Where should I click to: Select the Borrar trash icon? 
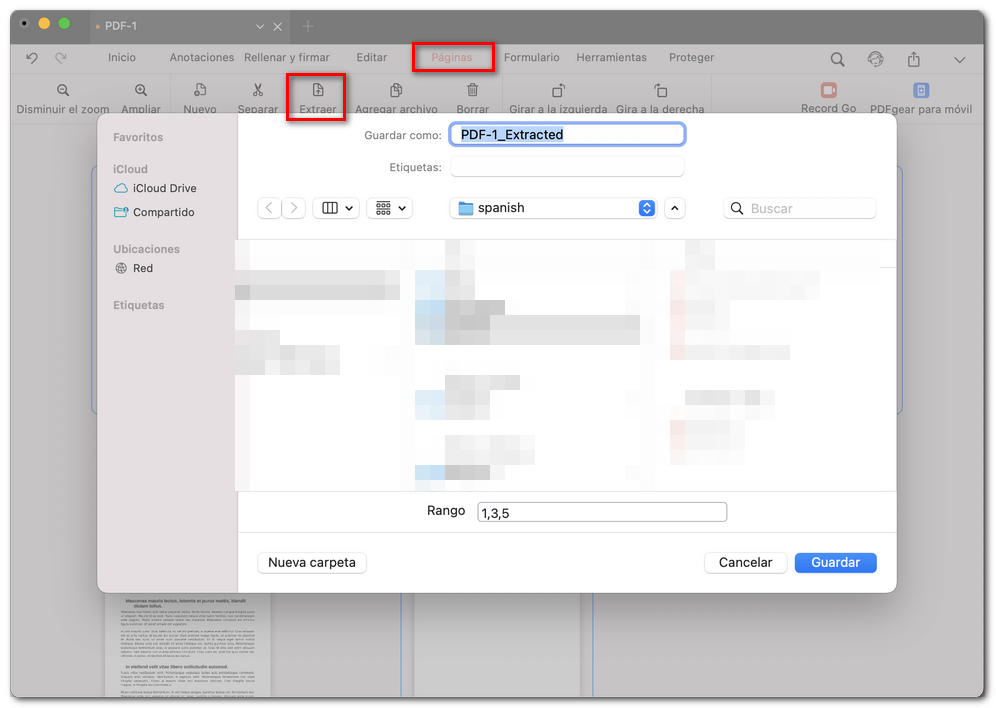pos(472,88)
